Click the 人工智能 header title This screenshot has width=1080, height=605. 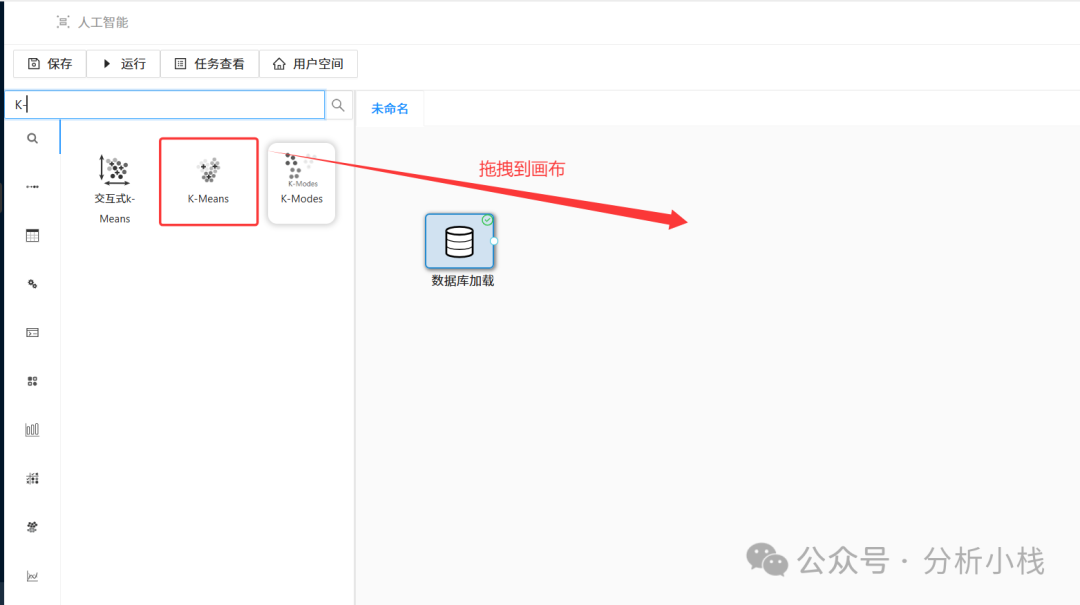[103, 22]
